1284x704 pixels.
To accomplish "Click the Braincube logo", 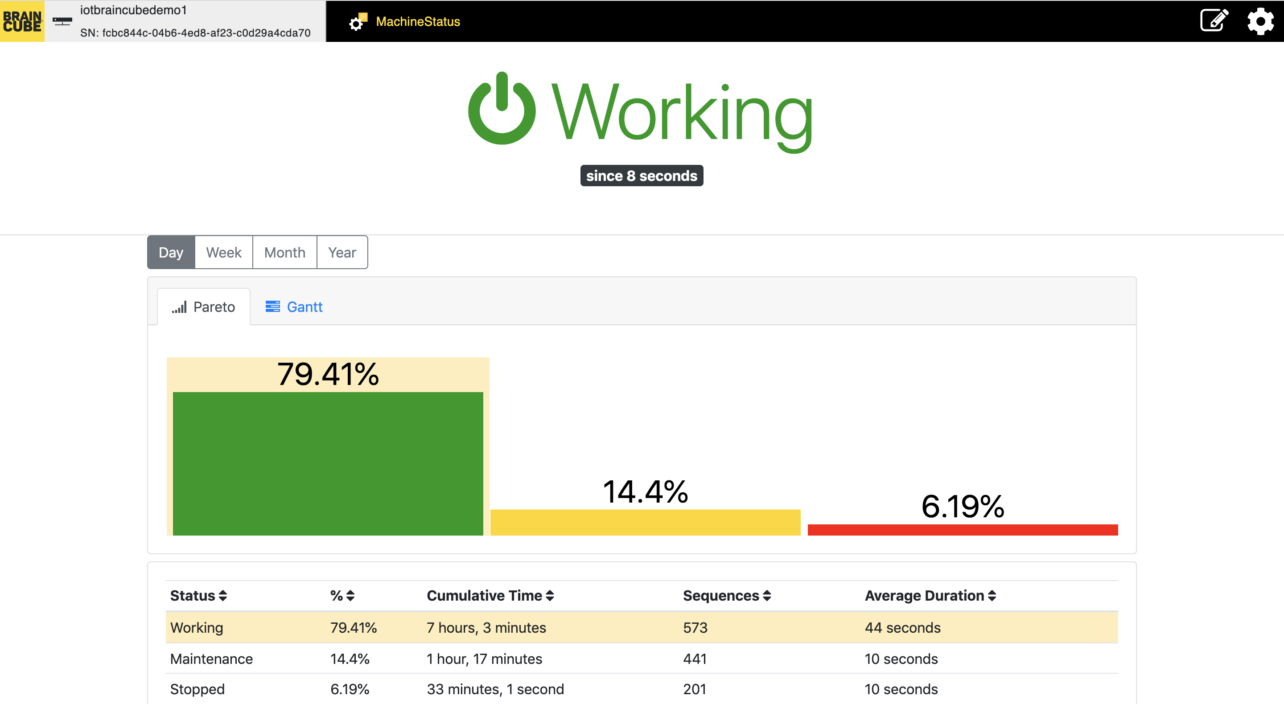I will tap(21, 21).
